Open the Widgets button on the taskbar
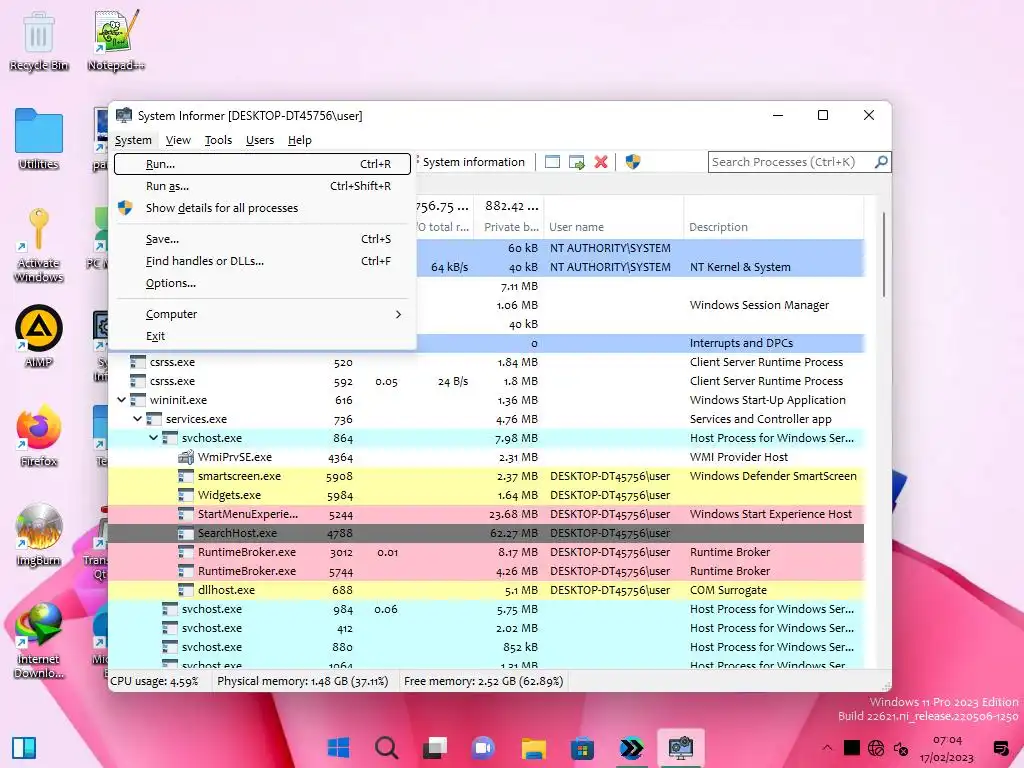The height and width of the screenshot is (768, 1024). (x=24, y=748)
